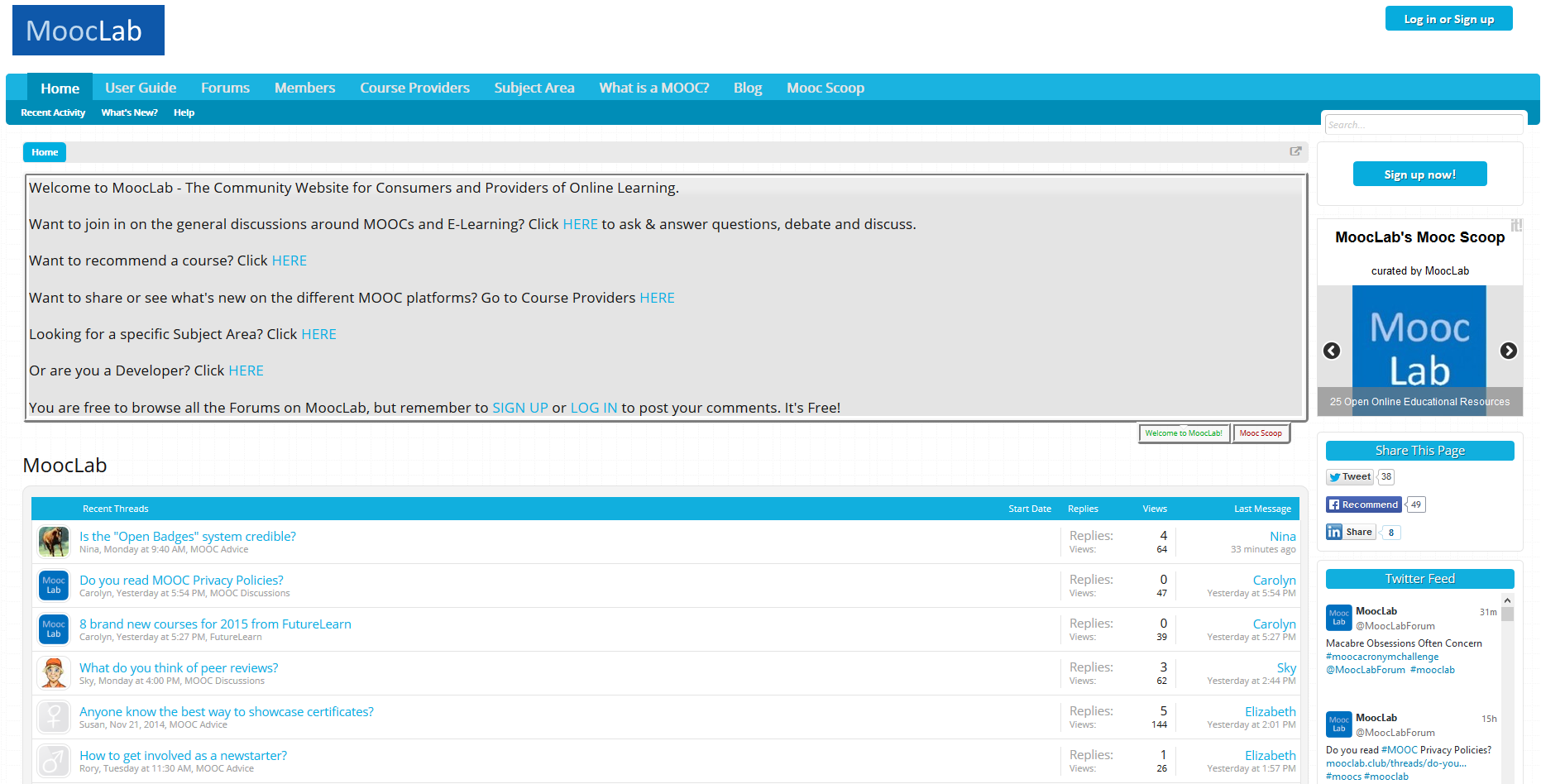The height and width of the screenshot is (784, 1541).
Task: Open the User Guide tab
Action: [x=141, y=88]
